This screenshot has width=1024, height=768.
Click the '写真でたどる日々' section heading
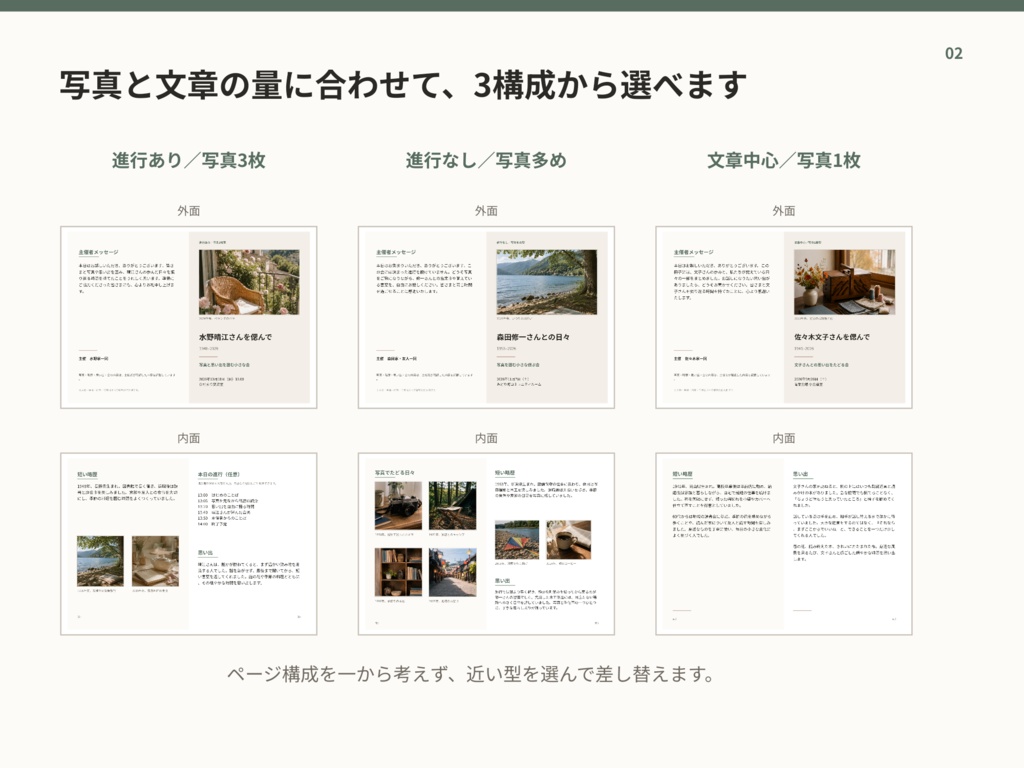pyautogui.click(x=394, y=472)
